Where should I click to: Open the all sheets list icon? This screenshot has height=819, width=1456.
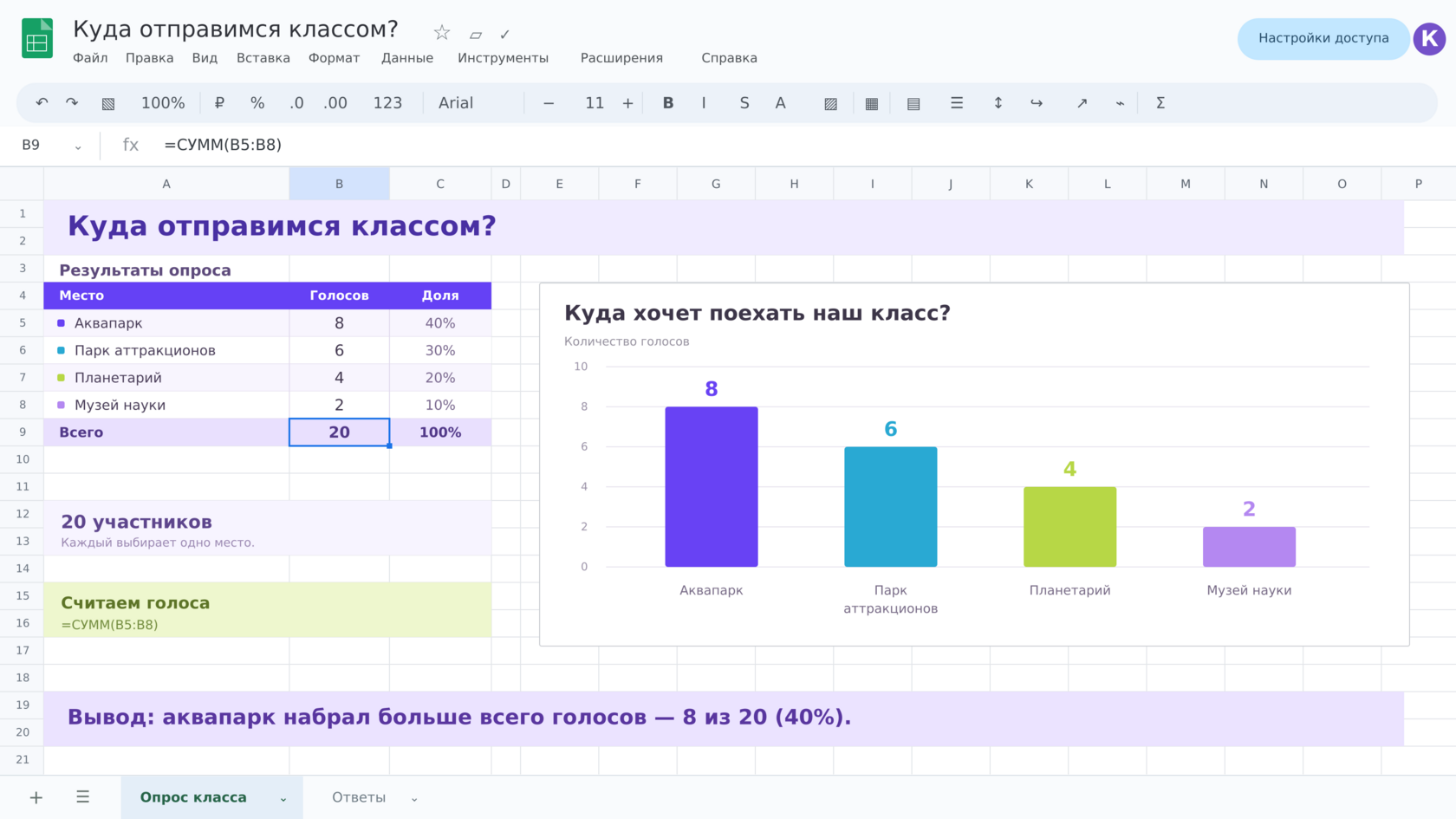pyautogui.click(x=83, y=797)
